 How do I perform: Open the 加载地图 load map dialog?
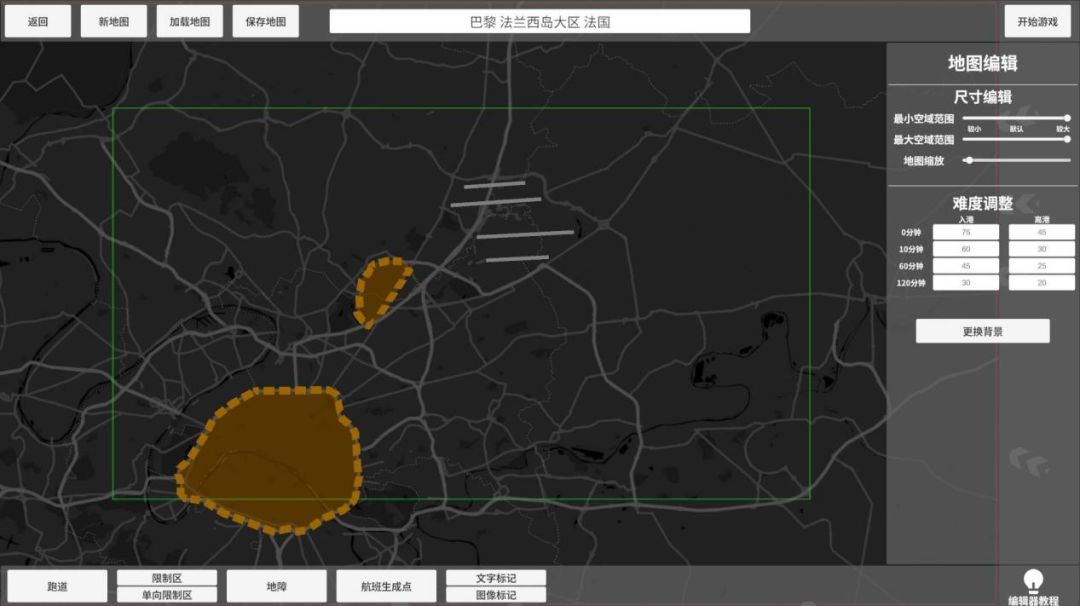click(189, 21)
